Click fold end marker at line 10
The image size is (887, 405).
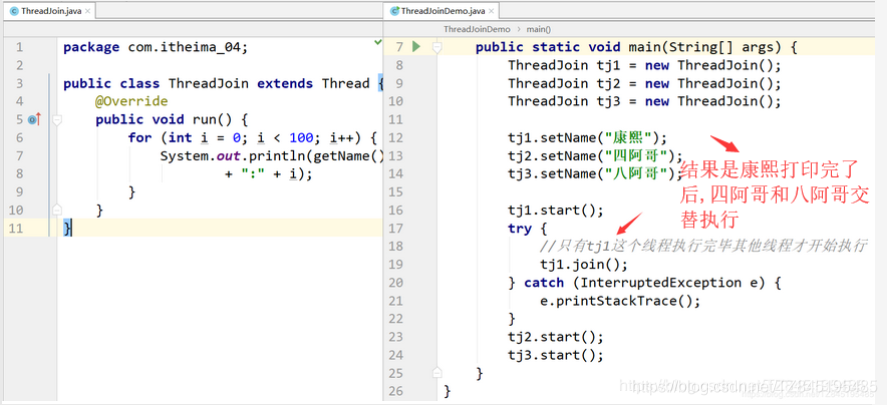point(57,210)
